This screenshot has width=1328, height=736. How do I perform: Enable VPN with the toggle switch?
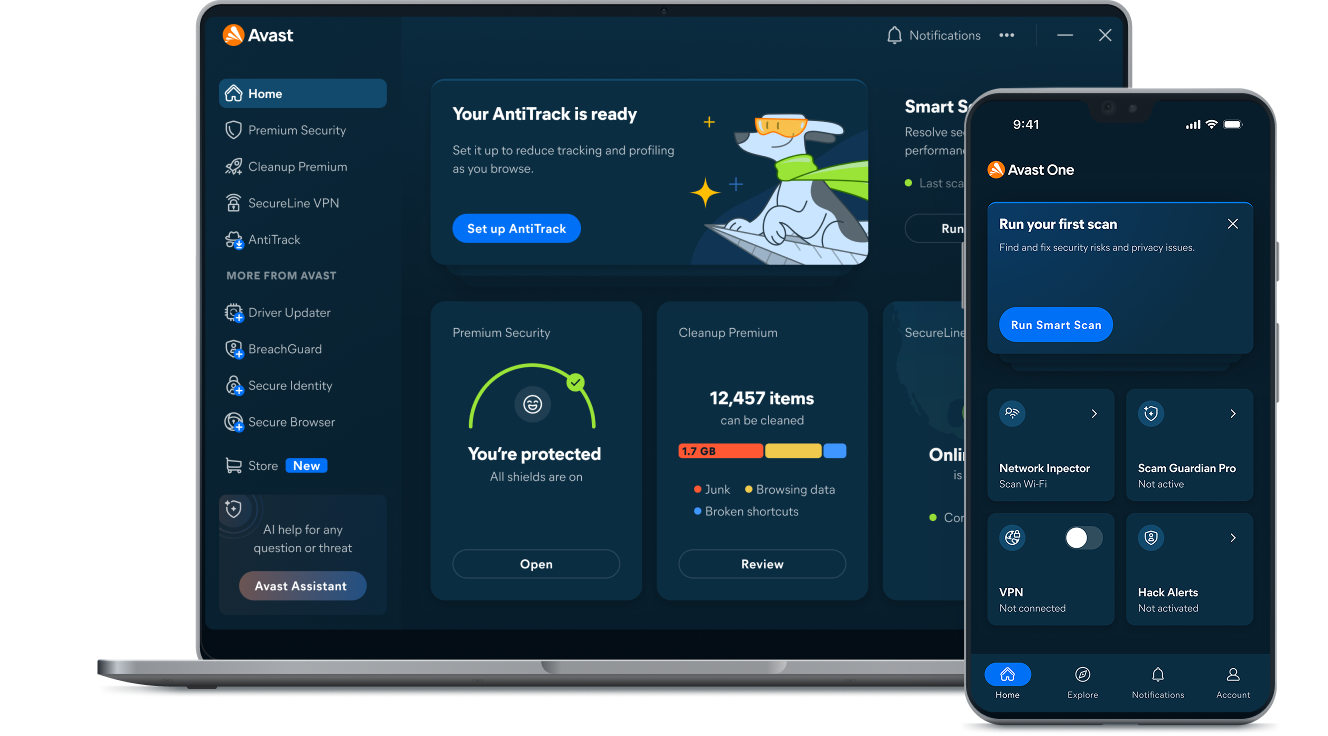(x=1082, y=537)
